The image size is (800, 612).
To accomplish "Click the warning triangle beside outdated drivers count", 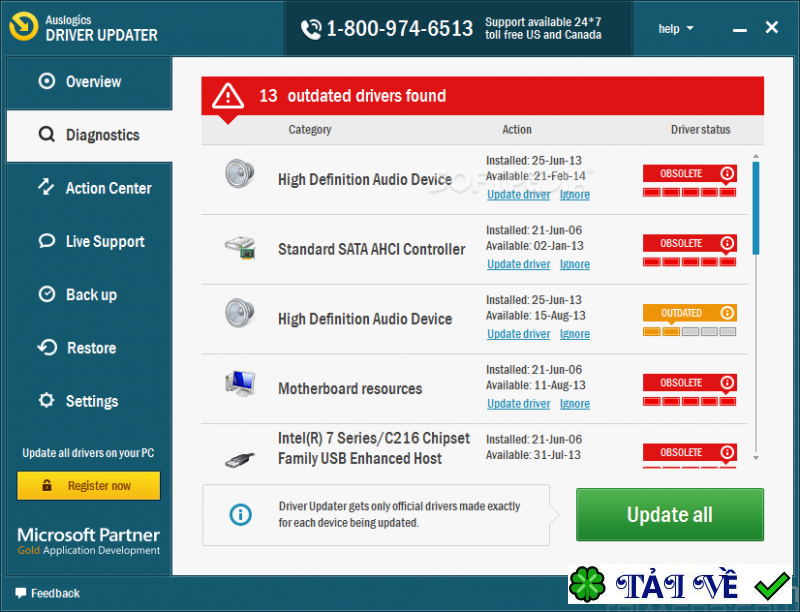I will coord(228,96).
